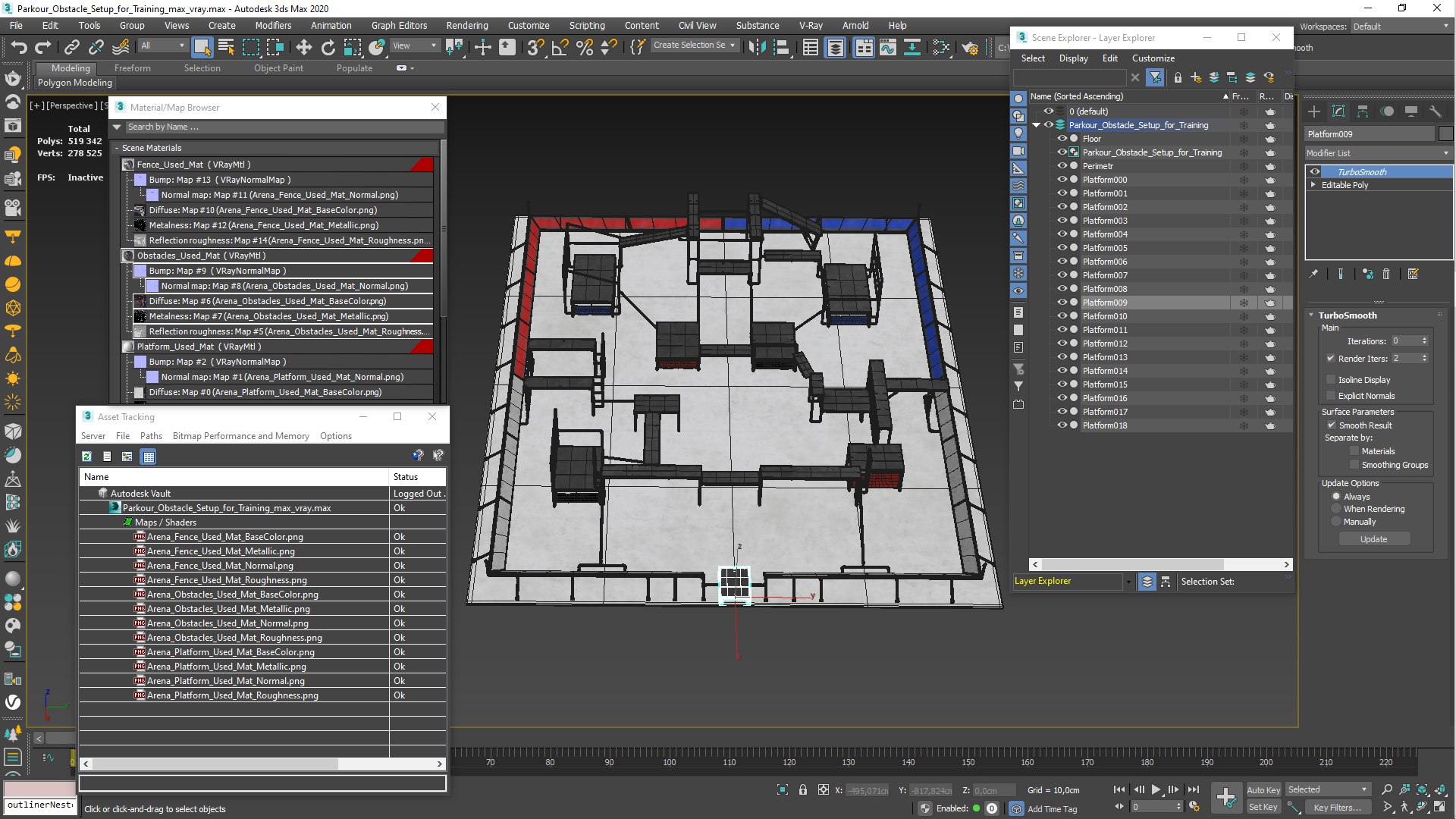This screenshot has height=819, width=1456.
Task: Expand the Editable Poly modifier entry
Action: pyautogui.click(x=1313, y=185)
